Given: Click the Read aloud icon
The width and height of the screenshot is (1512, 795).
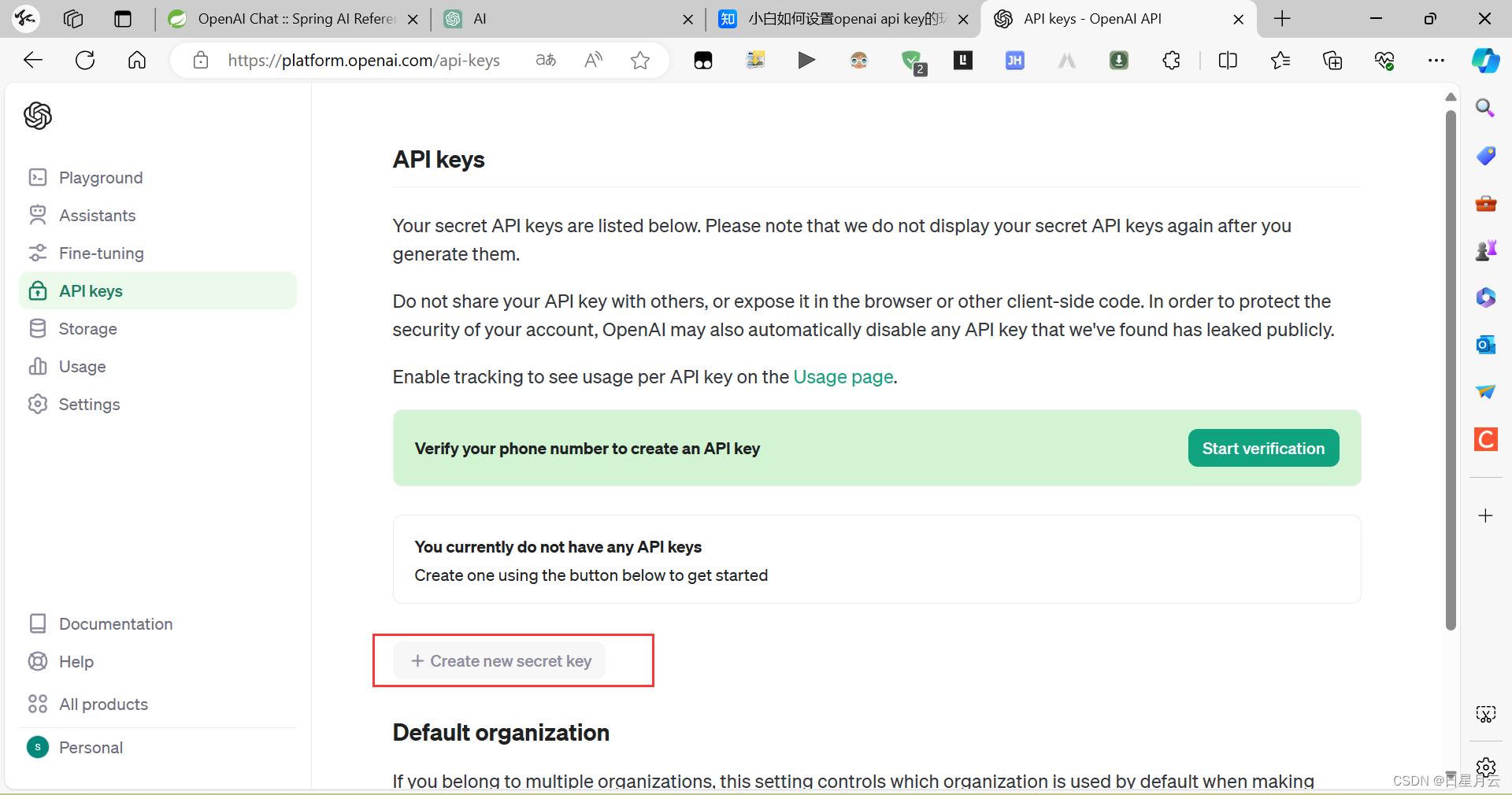Looking at the screenshot, I should [593, 61].
